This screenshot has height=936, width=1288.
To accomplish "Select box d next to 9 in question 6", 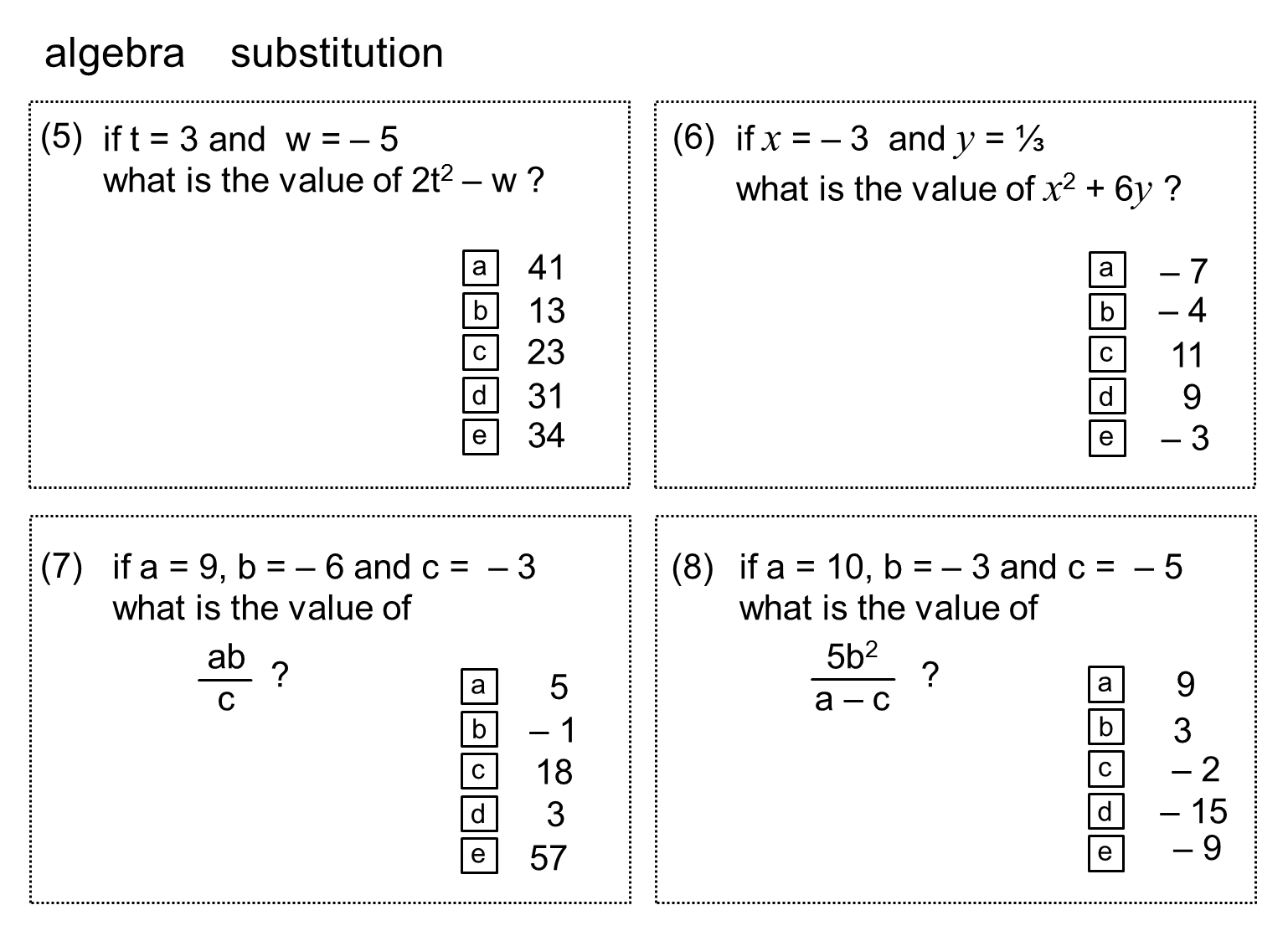I will tap(1107, 397).
